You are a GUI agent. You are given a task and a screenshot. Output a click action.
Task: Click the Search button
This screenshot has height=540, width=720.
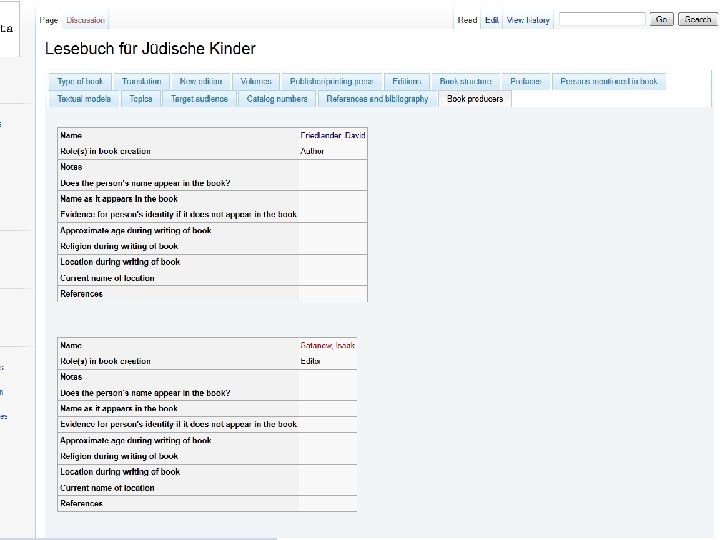coord(698,19)
